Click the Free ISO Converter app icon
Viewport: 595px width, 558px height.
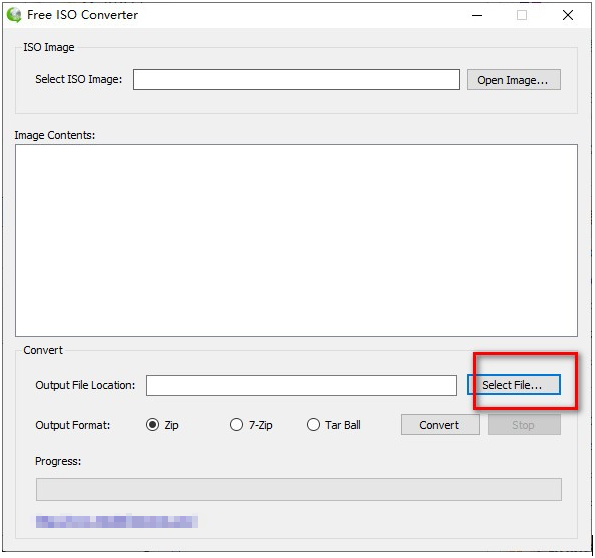14,15
